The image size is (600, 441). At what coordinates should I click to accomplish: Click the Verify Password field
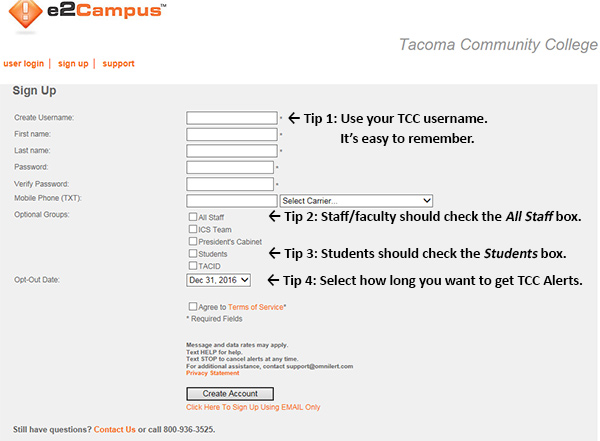(x=230, y=184)
